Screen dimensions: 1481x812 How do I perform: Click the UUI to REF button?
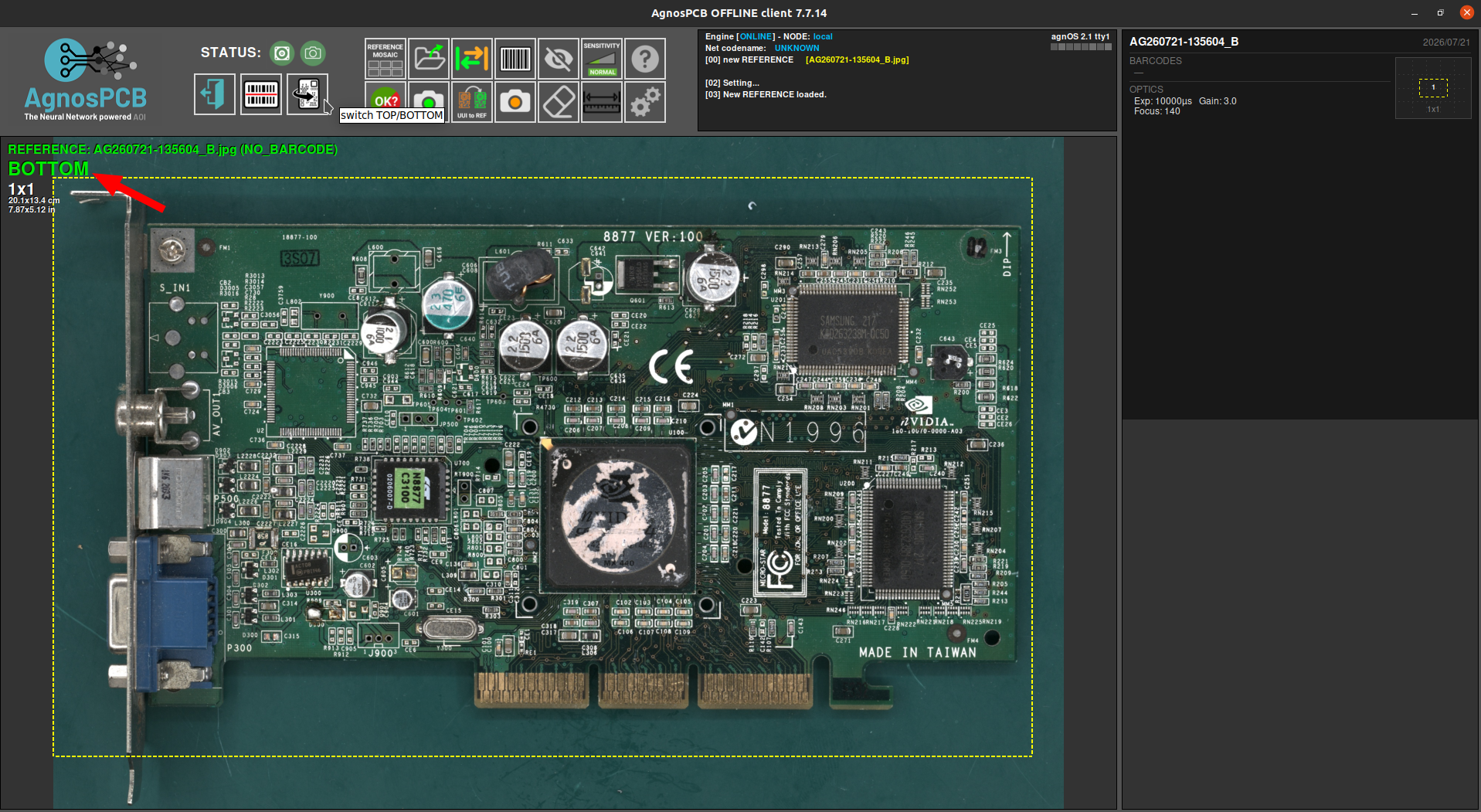tap(471, 101)
